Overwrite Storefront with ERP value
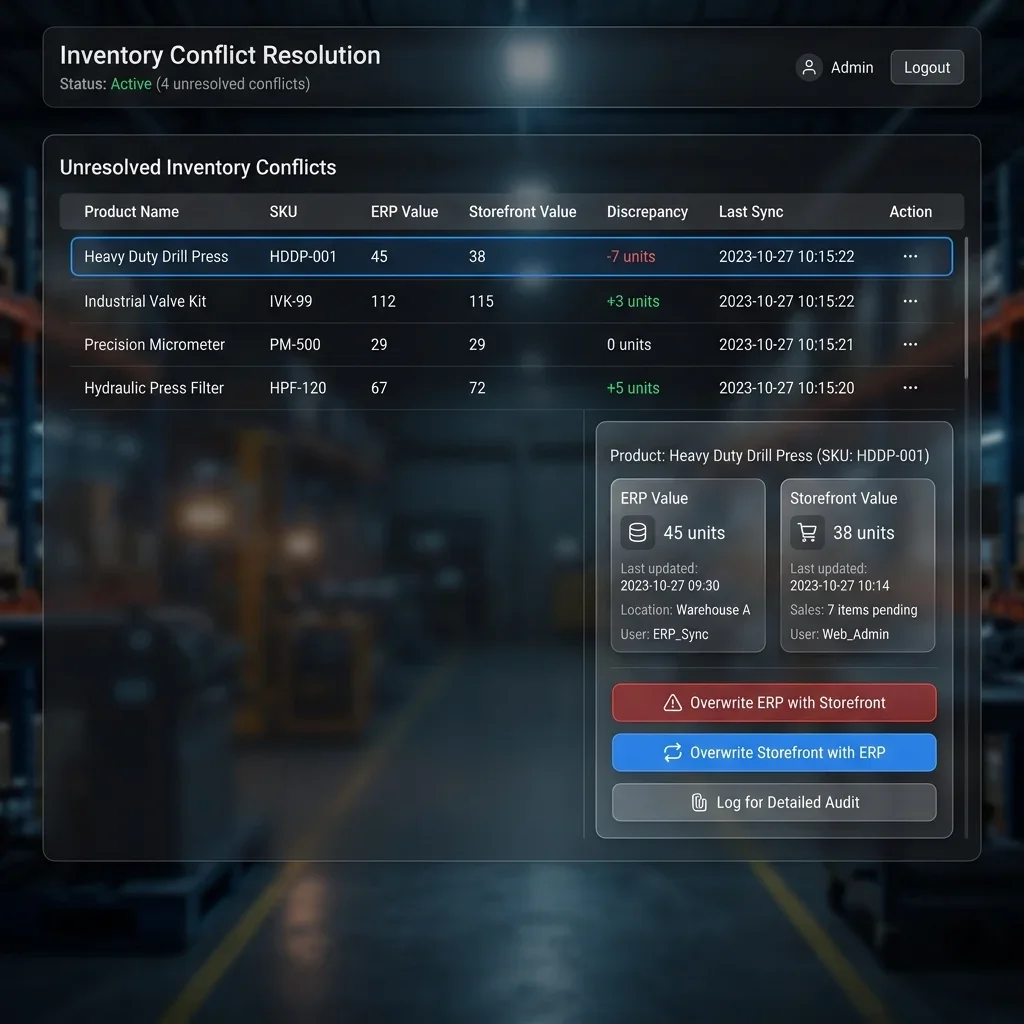The width and height of the screenshot is (1024, 1024). point(774,752)
